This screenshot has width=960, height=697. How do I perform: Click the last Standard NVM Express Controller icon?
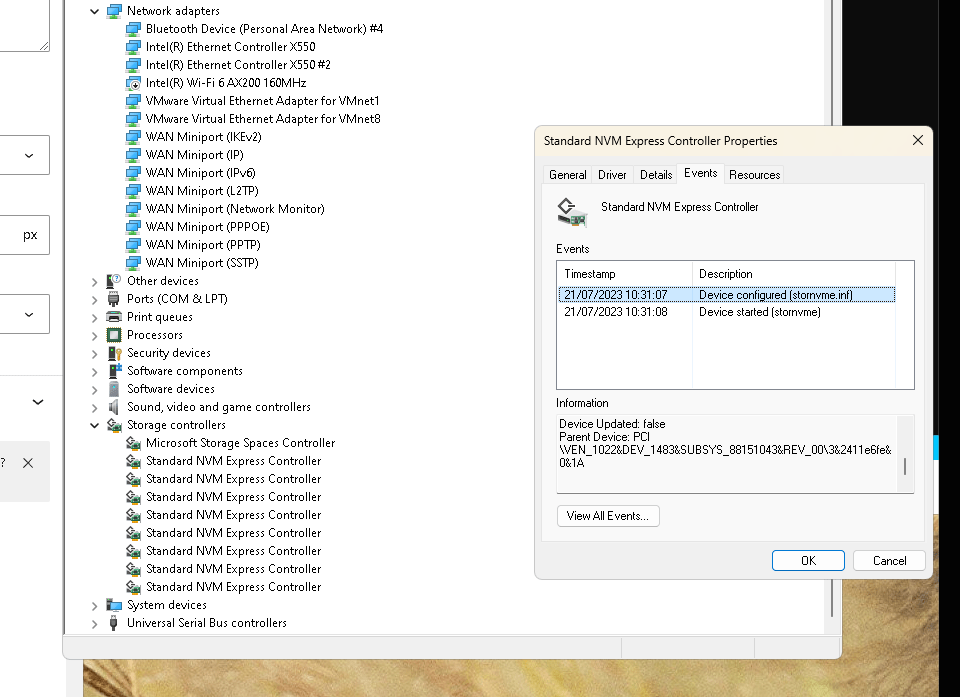click(133, 587)
